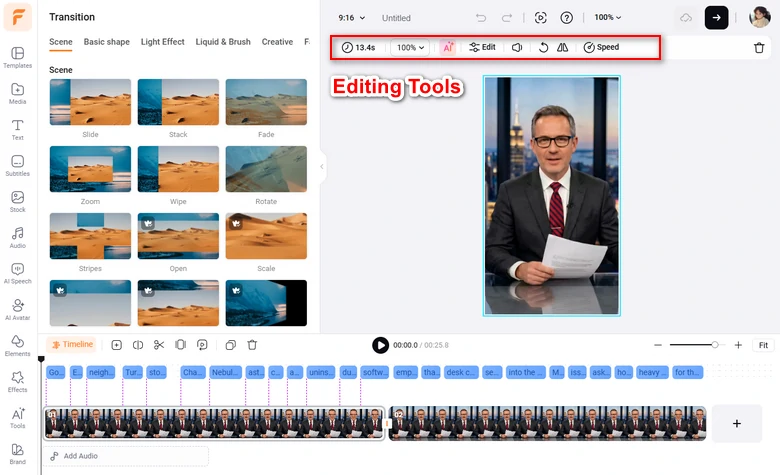The height and width of the screenshot is (475, 780).
Task: Open the 100% zoom dropdown in the top bar
Action: 607,17
